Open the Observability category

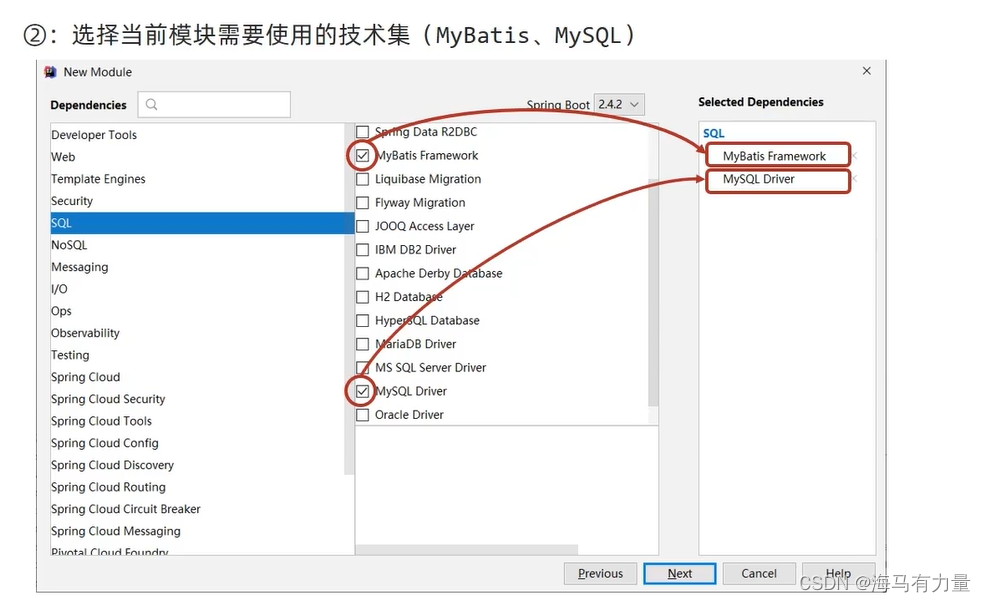coord(197,333)
